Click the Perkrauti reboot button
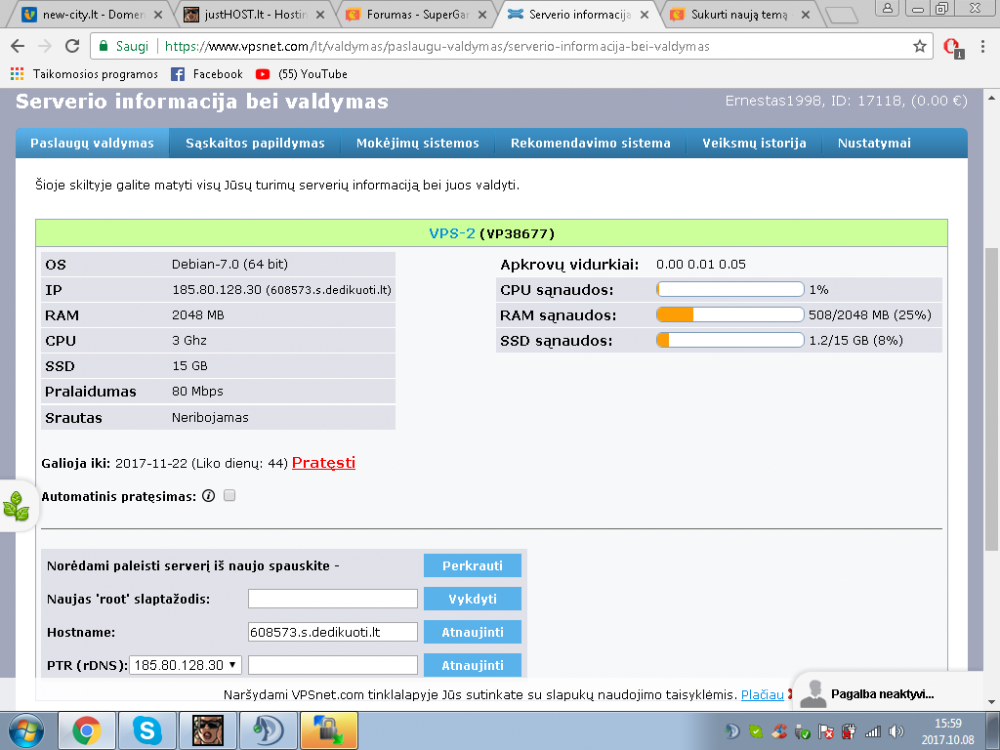 473,566
